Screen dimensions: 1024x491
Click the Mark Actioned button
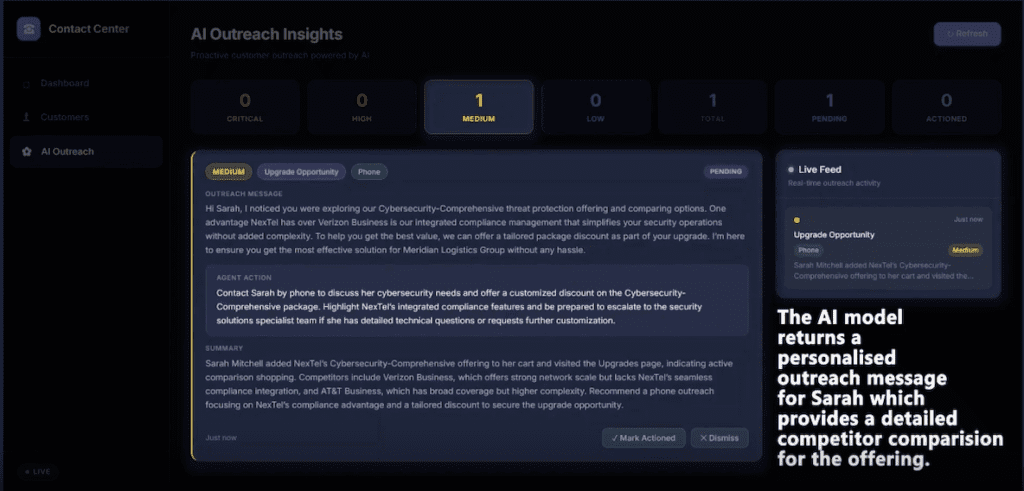pyautogui.click(x=643, y=438)
